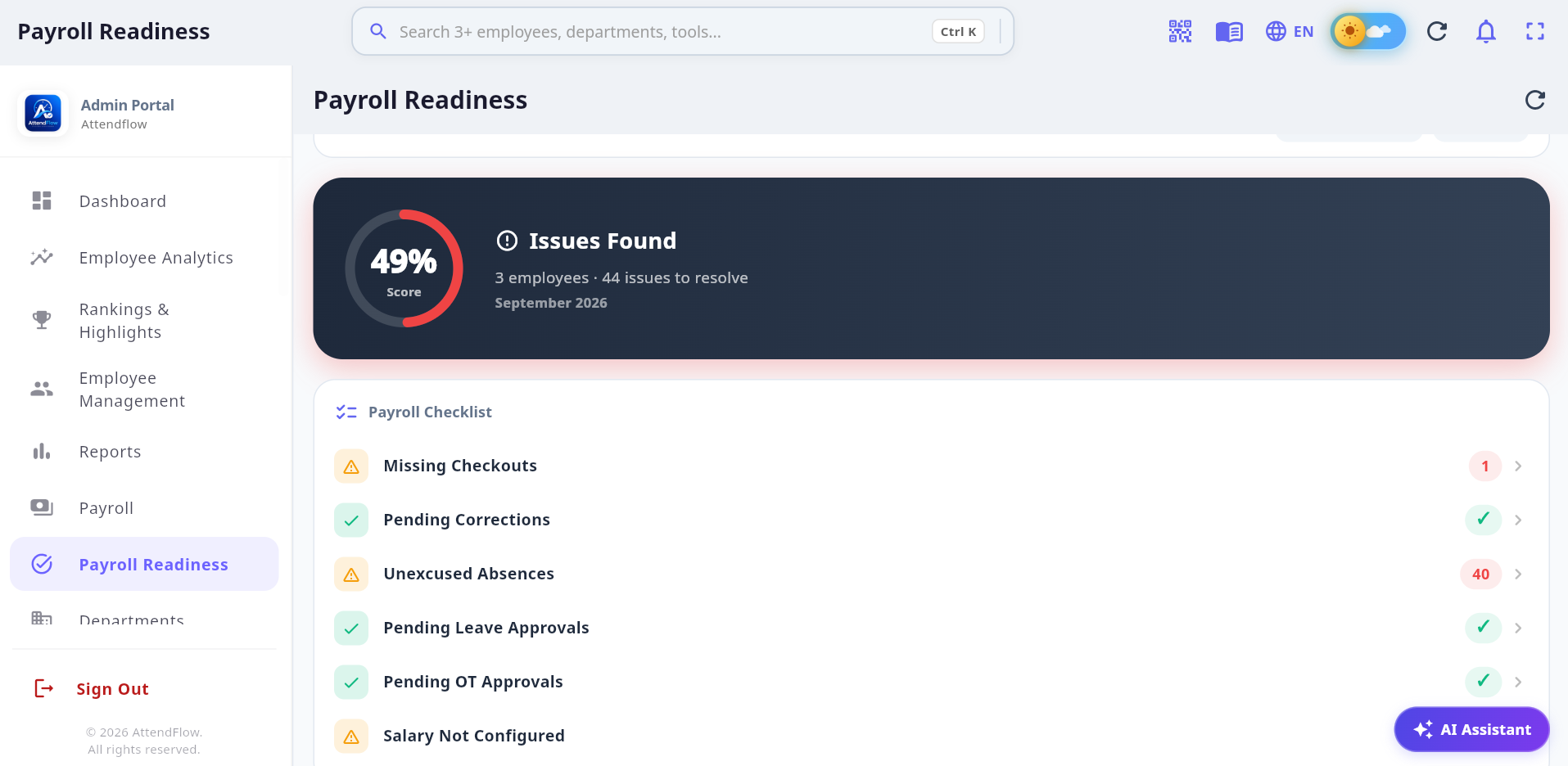Click the header refresh icon
This screenshot has height=766, width=1568.
pyautogui.click(x=1437, y=31)
